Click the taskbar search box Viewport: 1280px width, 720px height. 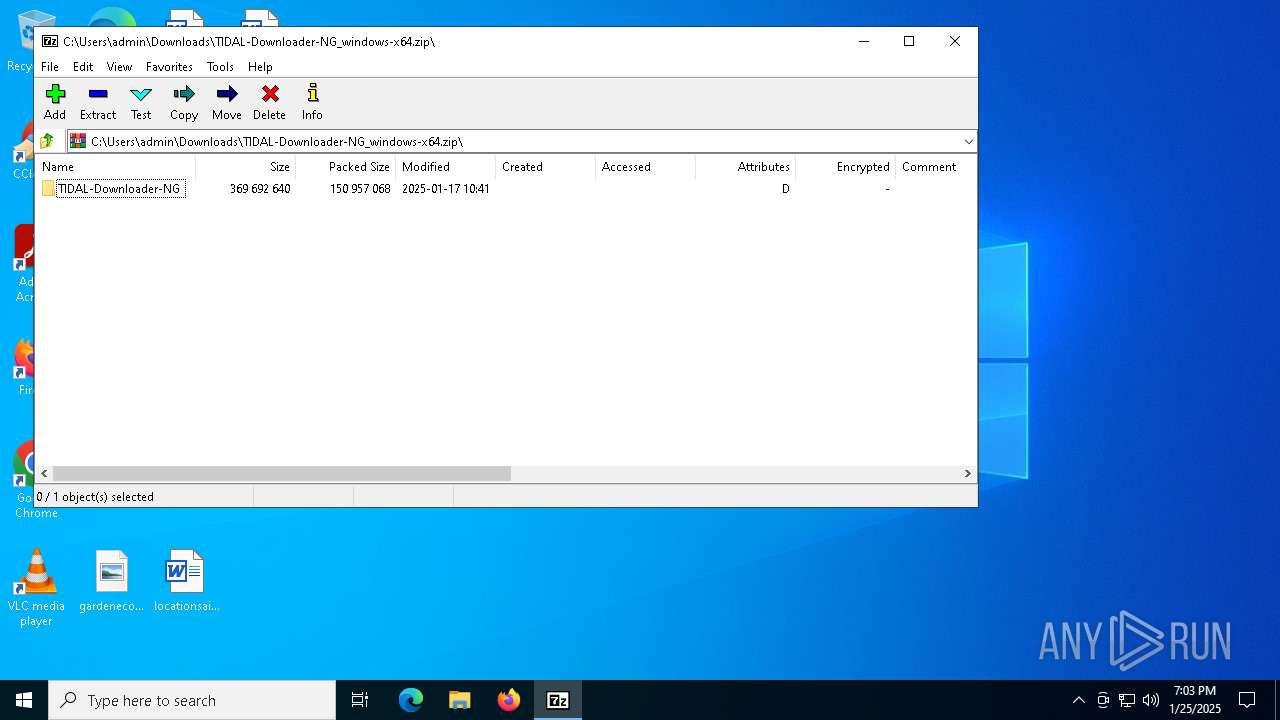pyautogui.click(x=192, y=700)
